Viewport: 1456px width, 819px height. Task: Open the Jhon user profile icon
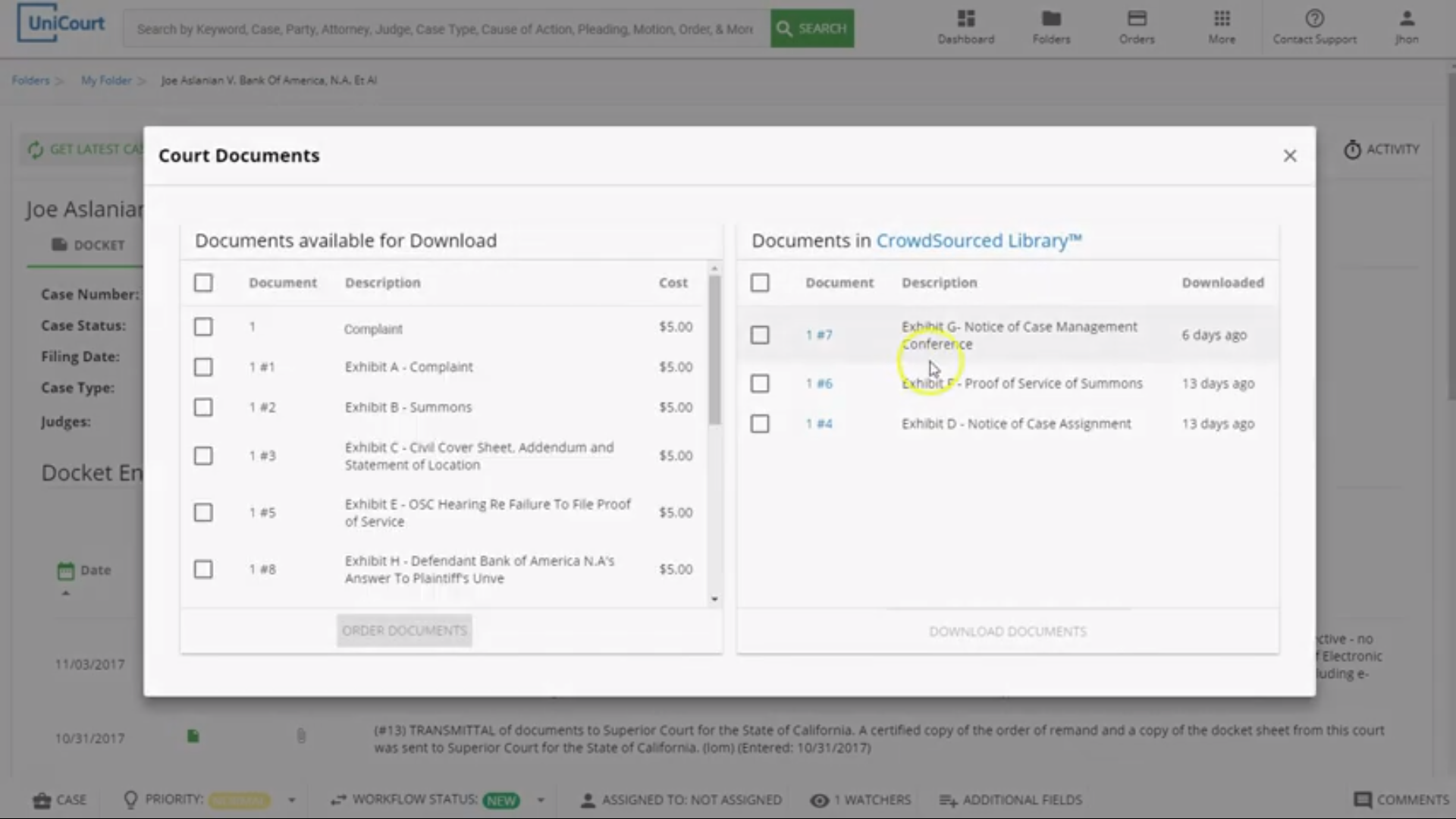tap(1407, 19)
